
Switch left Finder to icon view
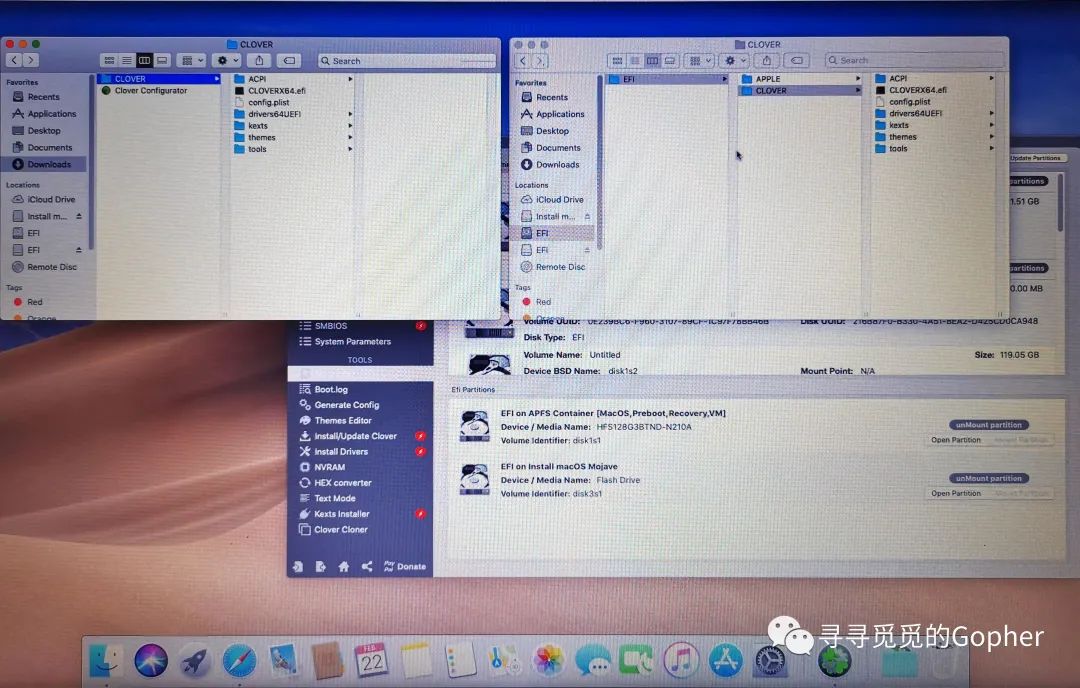(110, 61)
